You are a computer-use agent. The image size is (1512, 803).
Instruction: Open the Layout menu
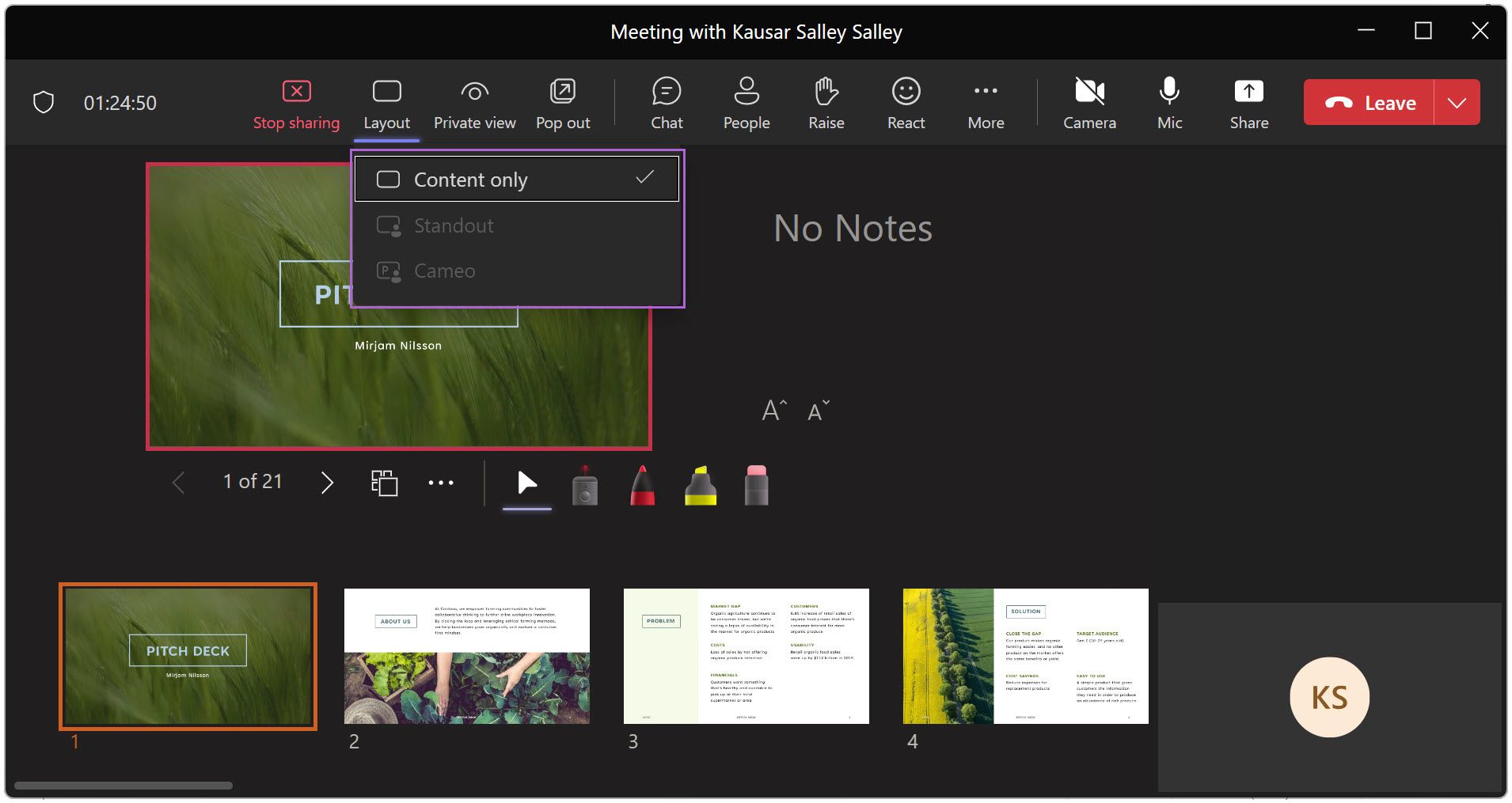pyautogui.click(x=386, y=101)
